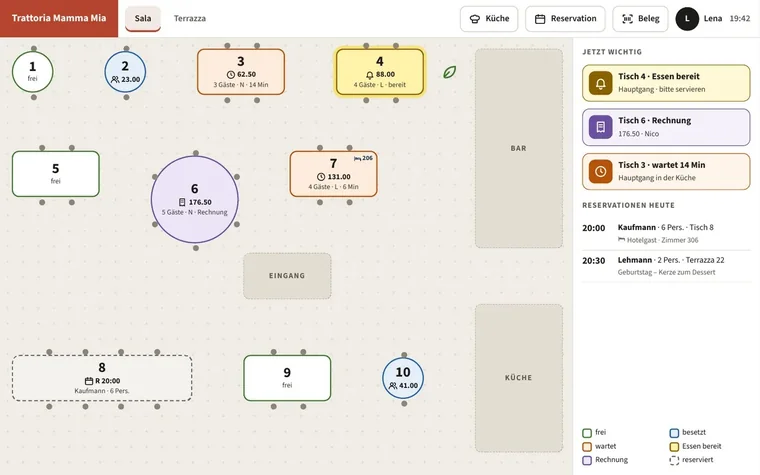Click the chef hat icon in Küche button
Viewport: 760px width, 475px height.
tap(475, 19)
